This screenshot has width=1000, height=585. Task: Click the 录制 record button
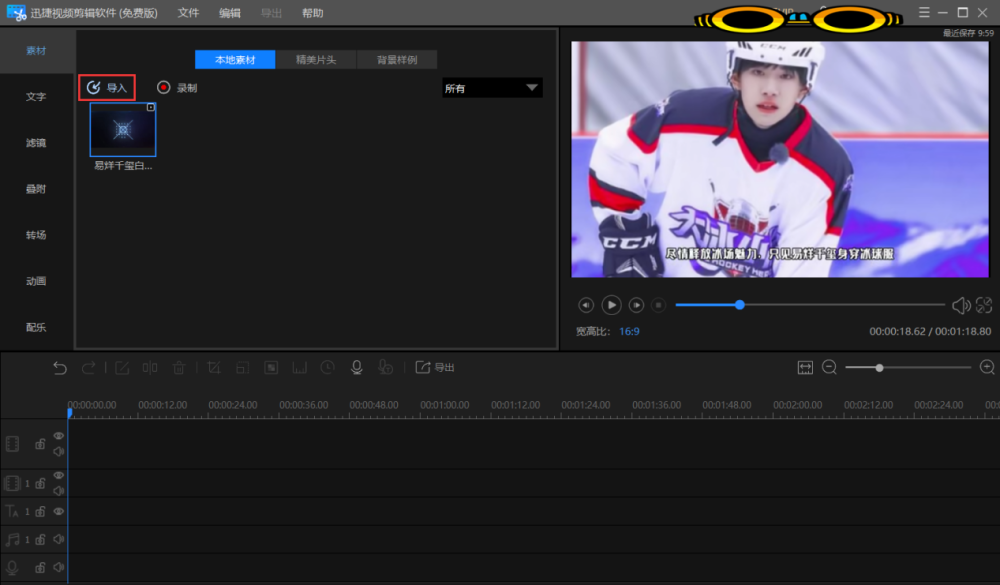pyautogui.click(x=177, y=87)
